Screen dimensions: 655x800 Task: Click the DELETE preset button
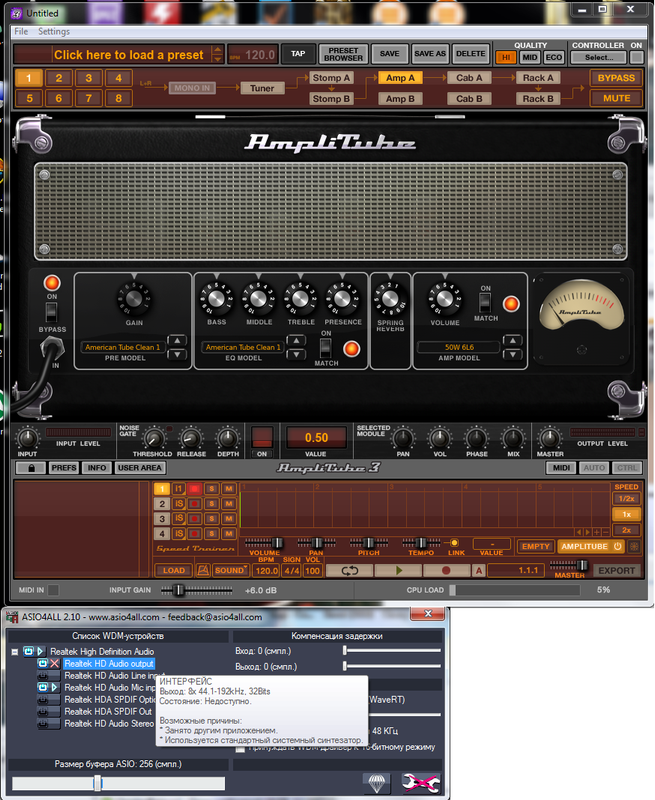point(470,54)
